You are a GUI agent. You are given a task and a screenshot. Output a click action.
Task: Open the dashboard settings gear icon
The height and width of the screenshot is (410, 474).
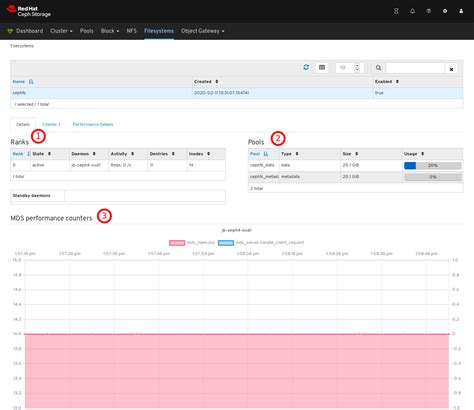click(x=445, y=11)
